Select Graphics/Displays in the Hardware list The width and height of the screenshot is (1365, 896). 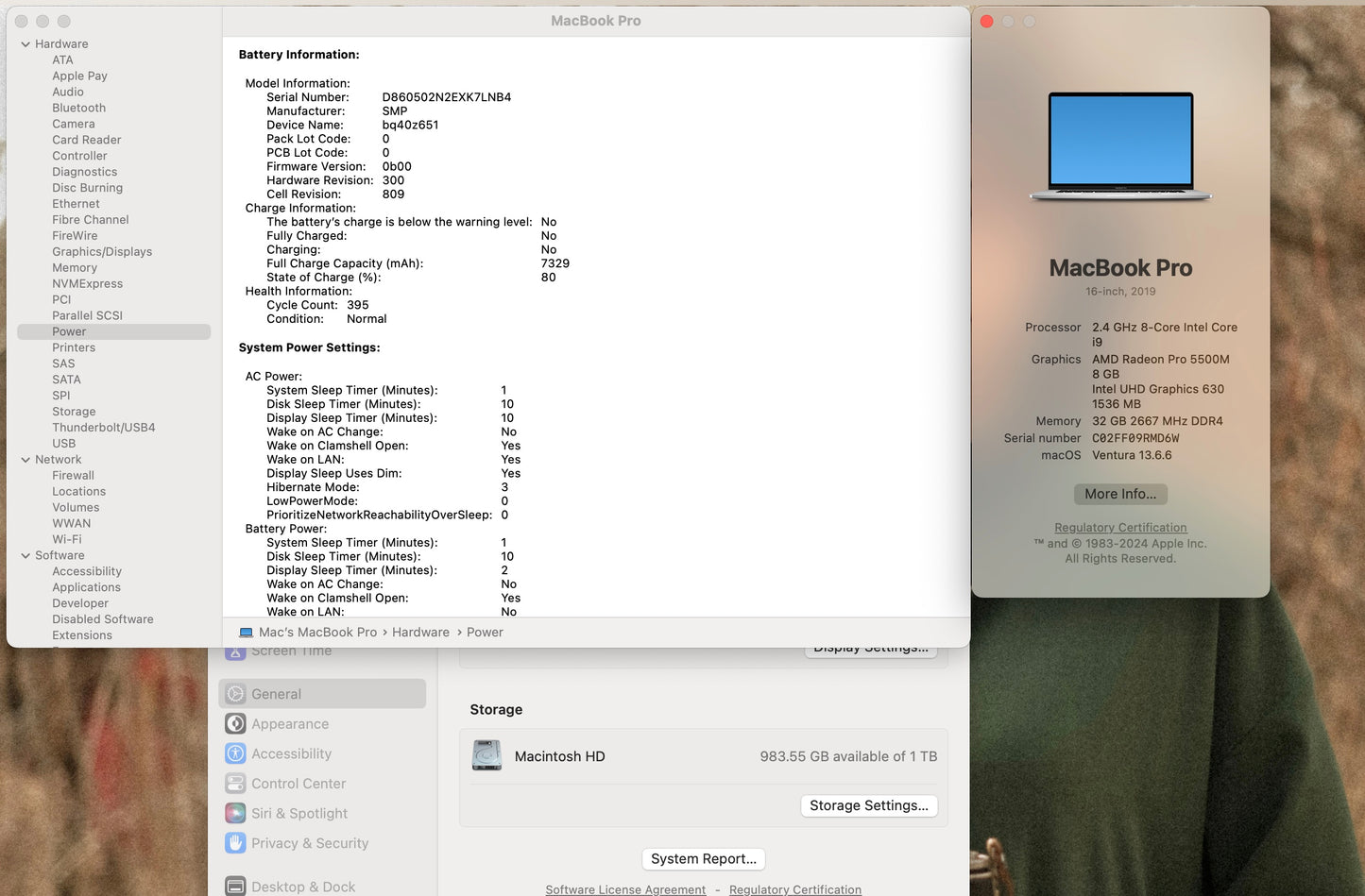102,251
